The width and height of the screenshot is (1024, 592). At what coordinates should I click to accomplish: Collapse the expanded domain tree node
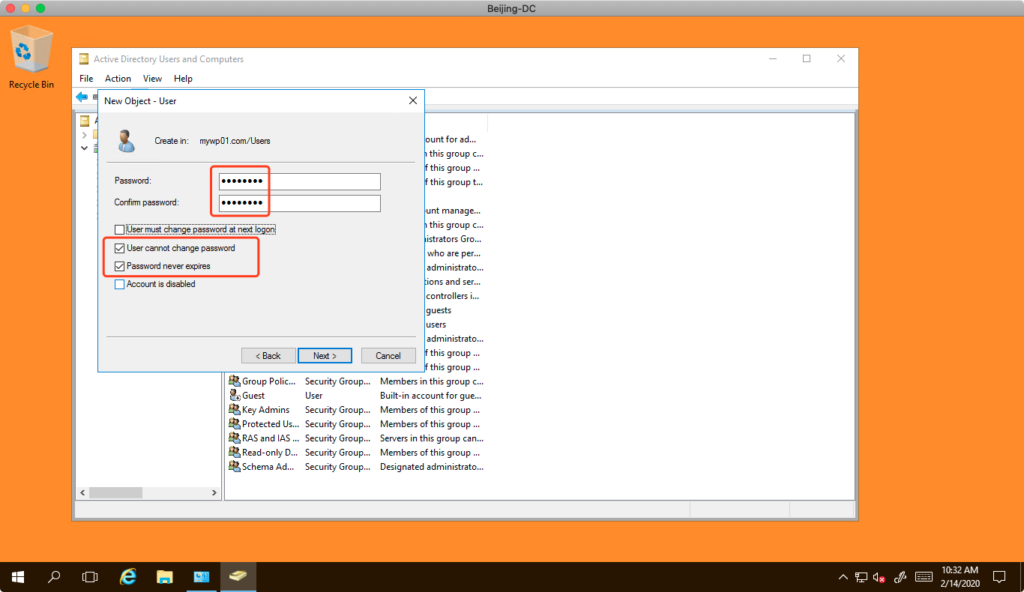pyautogui.click(x=84, y=148)
